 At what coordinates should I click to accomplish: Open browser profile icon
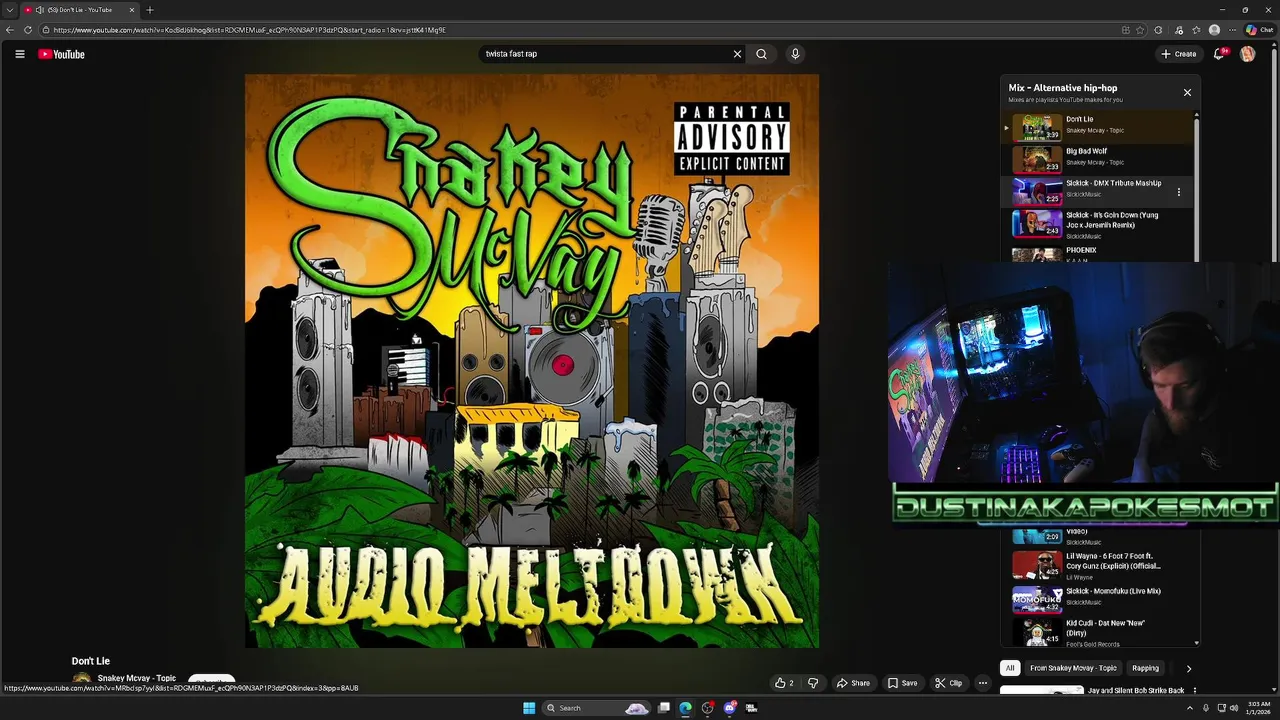[x=1214, y=30]
